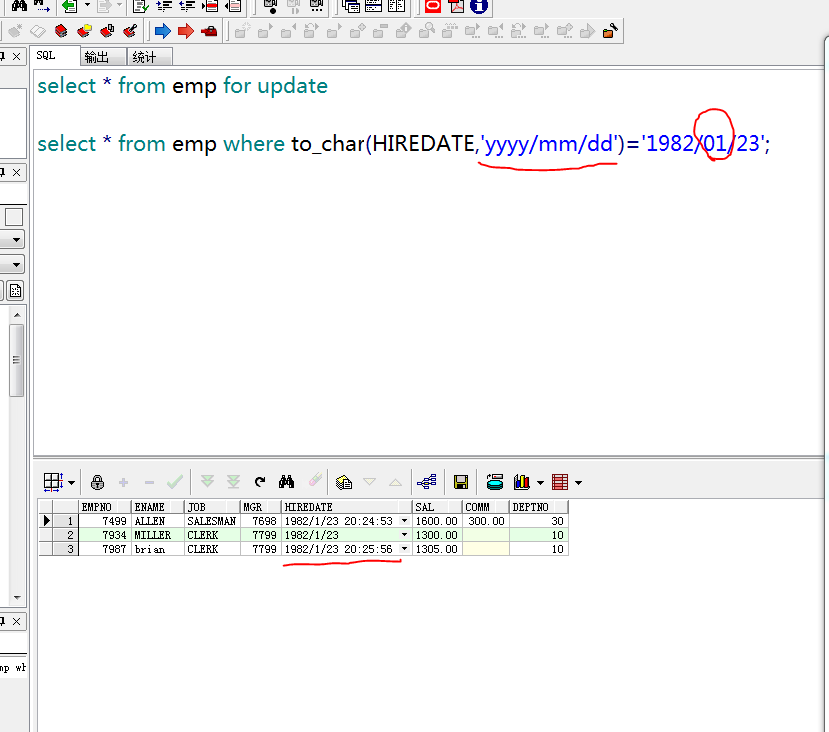Click the small document icon in left panel
This screenshot has height=732, width=829.
[15, 291]
